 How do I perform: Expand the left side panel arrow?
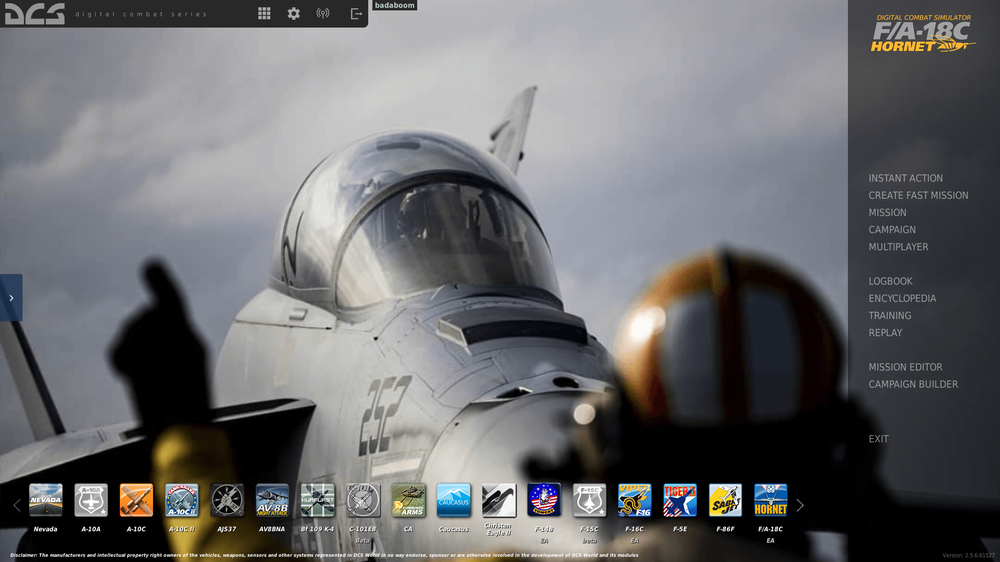[x=11, y=298]
